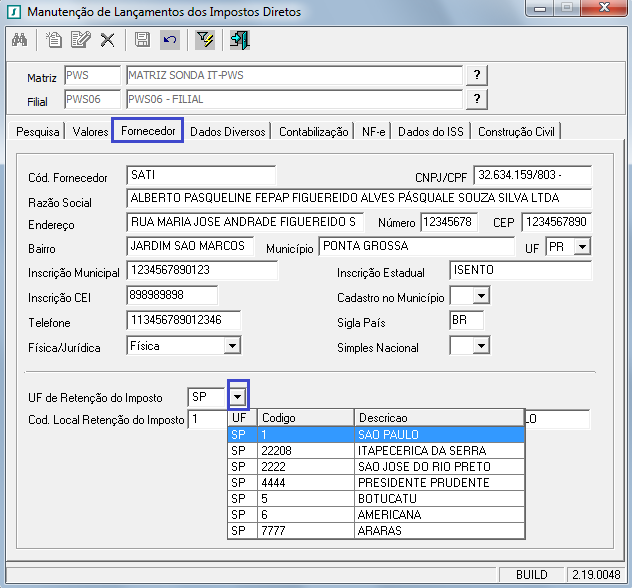
Task: Click the new record document icon
Action: click(54, 40)
